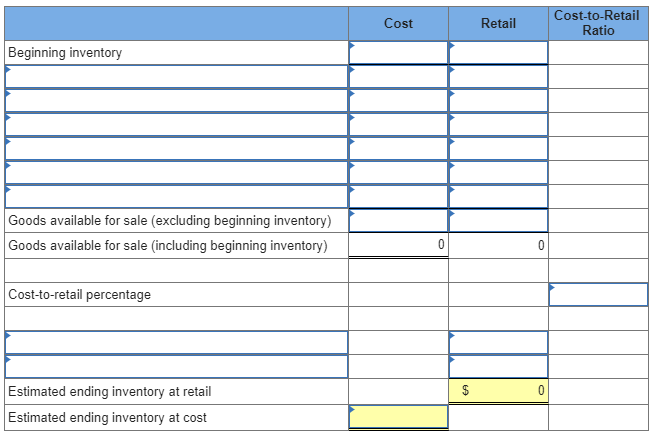The width and height of the screenshot is (653, 435).
Task: Click the yellow $ 0 Estimated ending inventory at retail cell
Action: [498, 390]
